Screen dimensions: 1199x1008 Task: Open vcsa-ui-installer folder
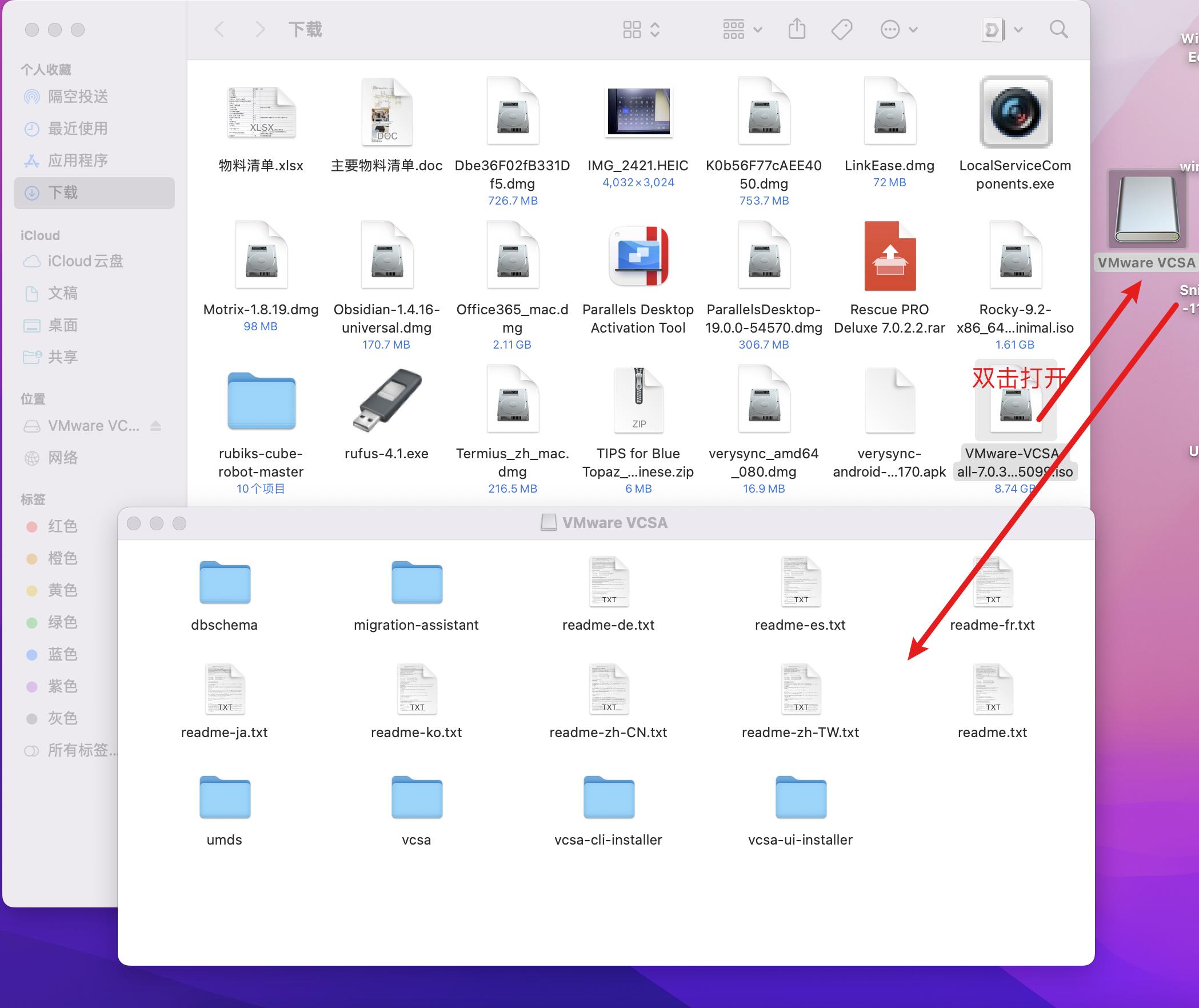801,797
